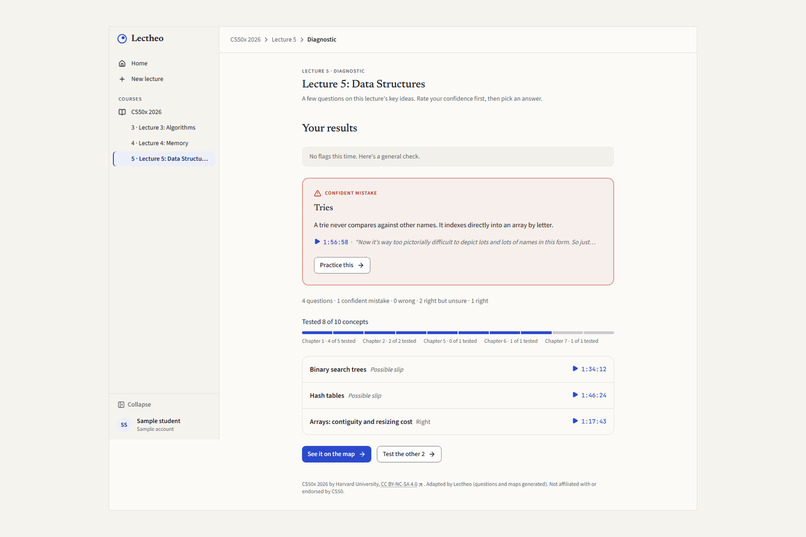Viewport: 806px width, 537px height.
Task: Click the 'Chapter 1 · 4 of 5 tested' label
Action: point(328,341)
